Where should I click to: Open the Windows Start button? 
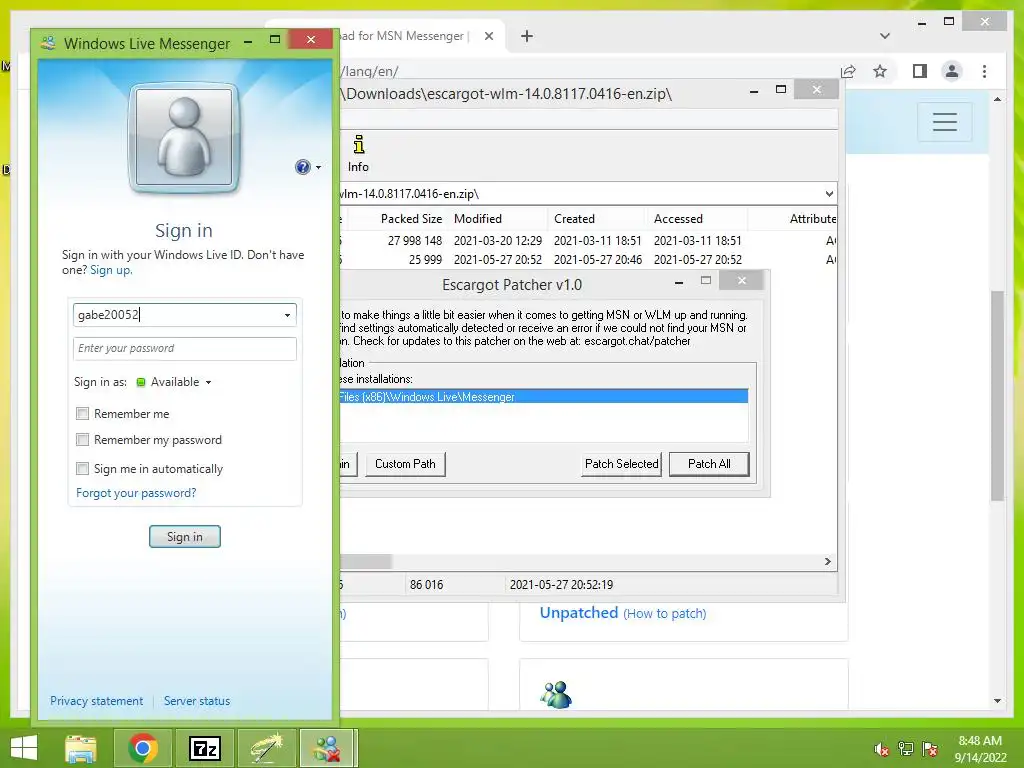pos(24,748)
